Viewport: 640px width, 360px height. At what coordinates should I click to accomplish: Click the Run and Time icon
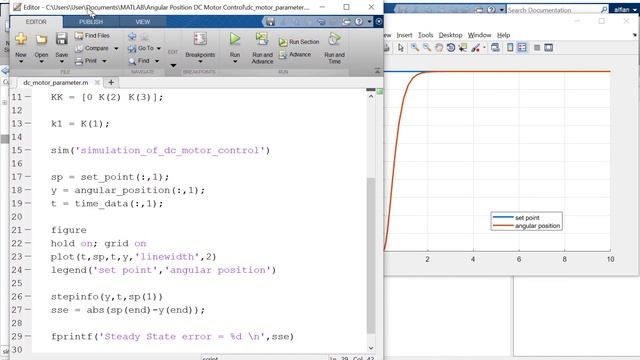pyautogui.click(x=334, y=39)
